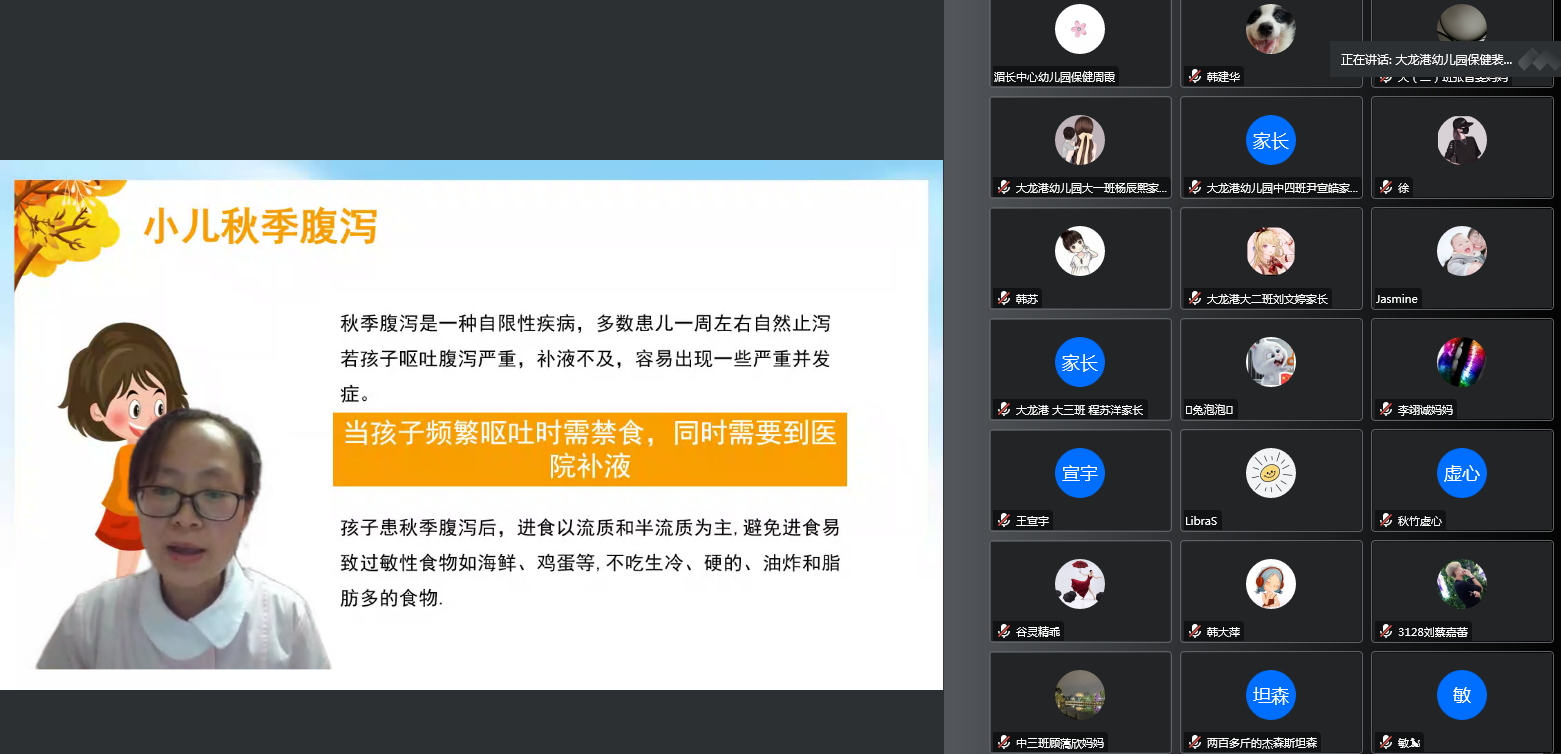This screenshot has height=754, width=1561.
Task: Select the headphone girl avatar of 韩大萍
Action: click(1271, 584)
